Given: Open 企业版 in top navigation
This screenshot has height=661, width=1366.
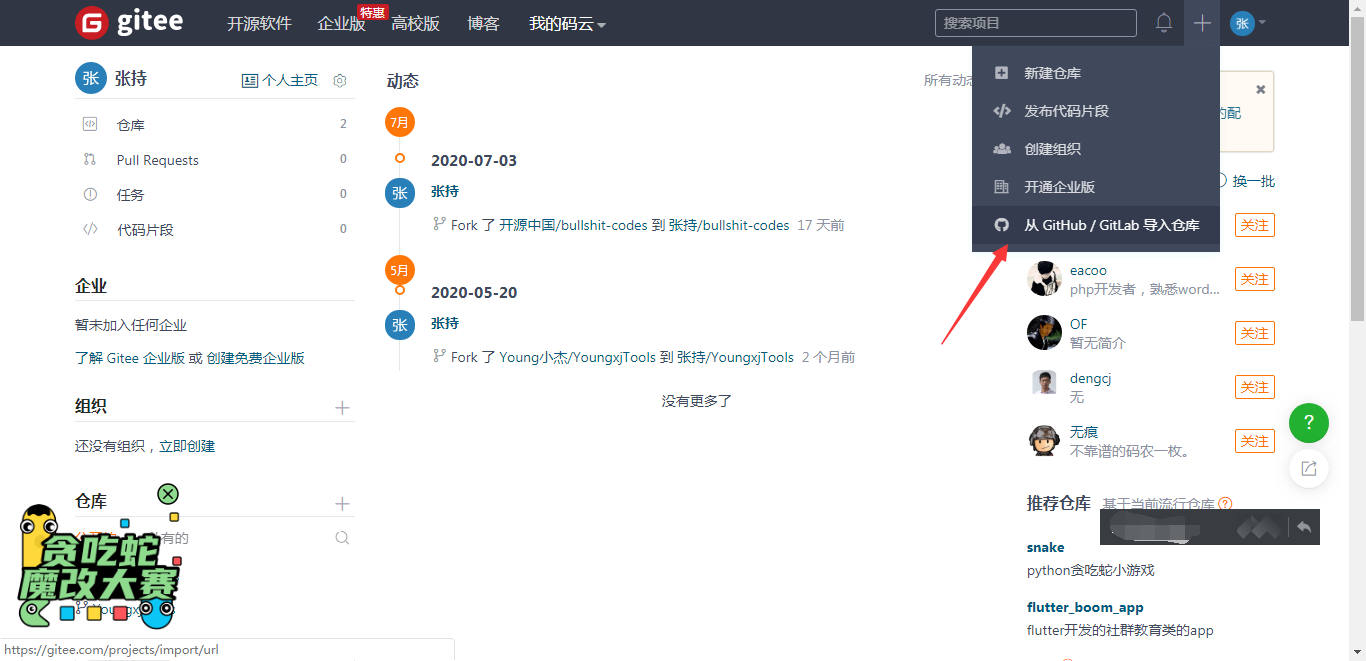Looking at the screenshot, I should click(x=341, y=23).
